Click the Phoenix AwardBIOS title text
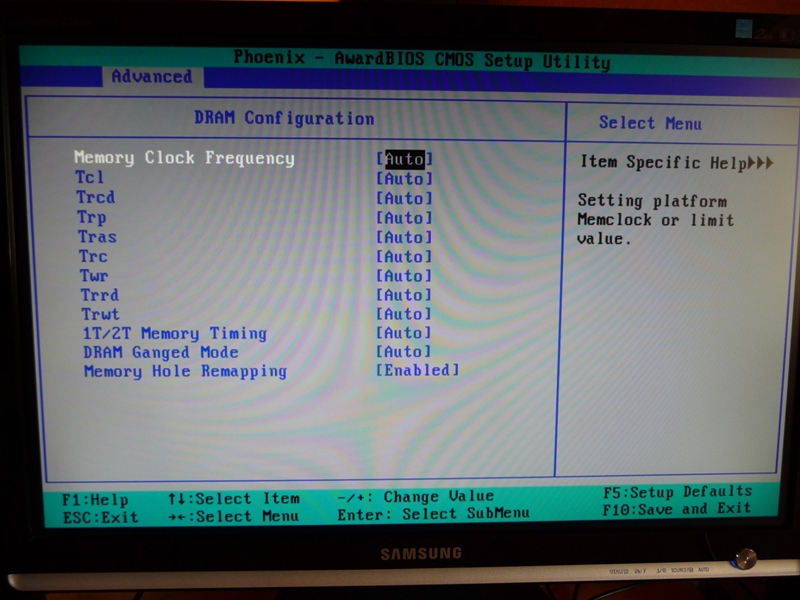Viewport: 800px width, 600px height. click(x=421, y=60)
